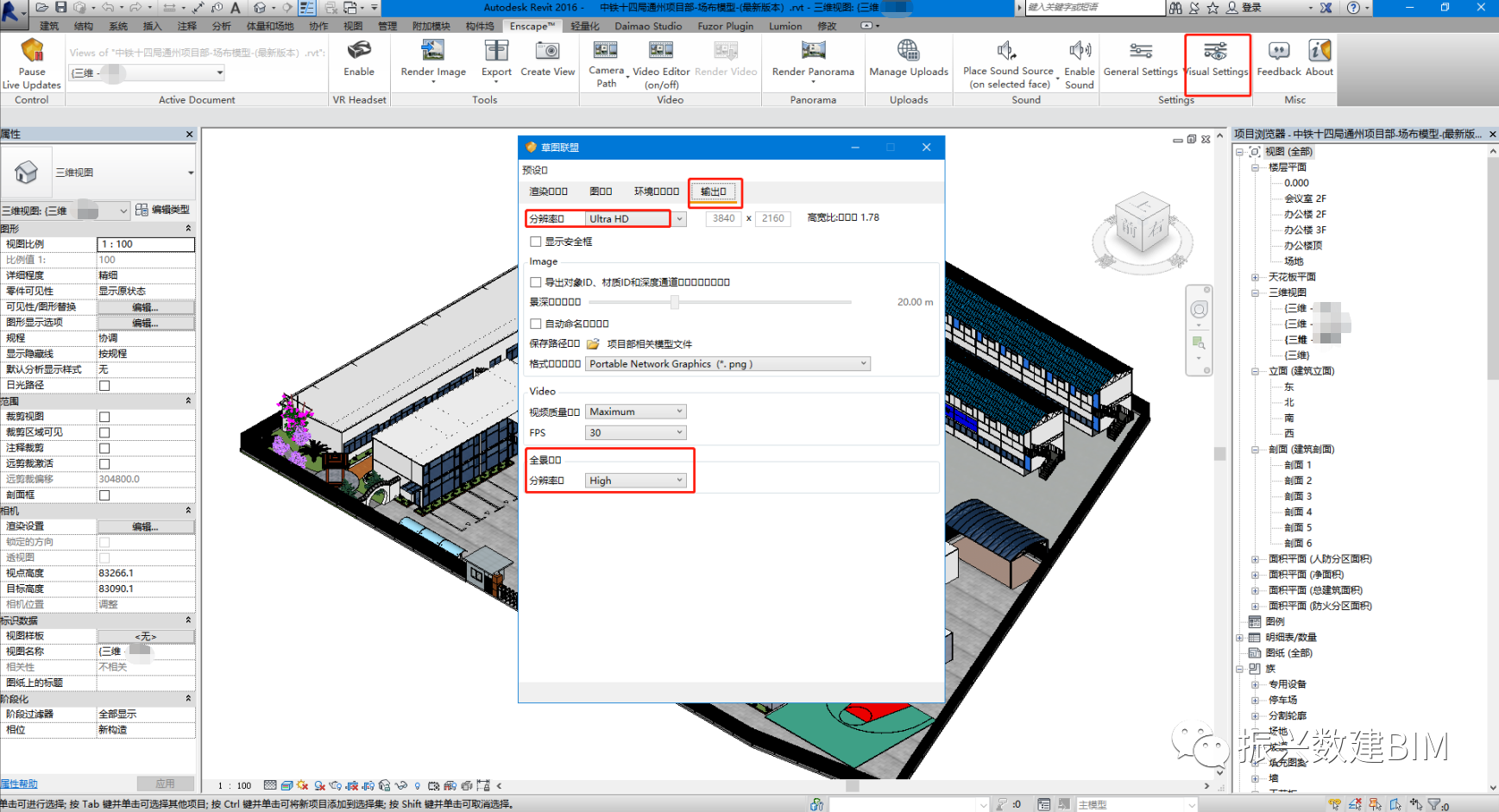Toggle the 裁剪区域可见 checkbox

tap(104, 432)
